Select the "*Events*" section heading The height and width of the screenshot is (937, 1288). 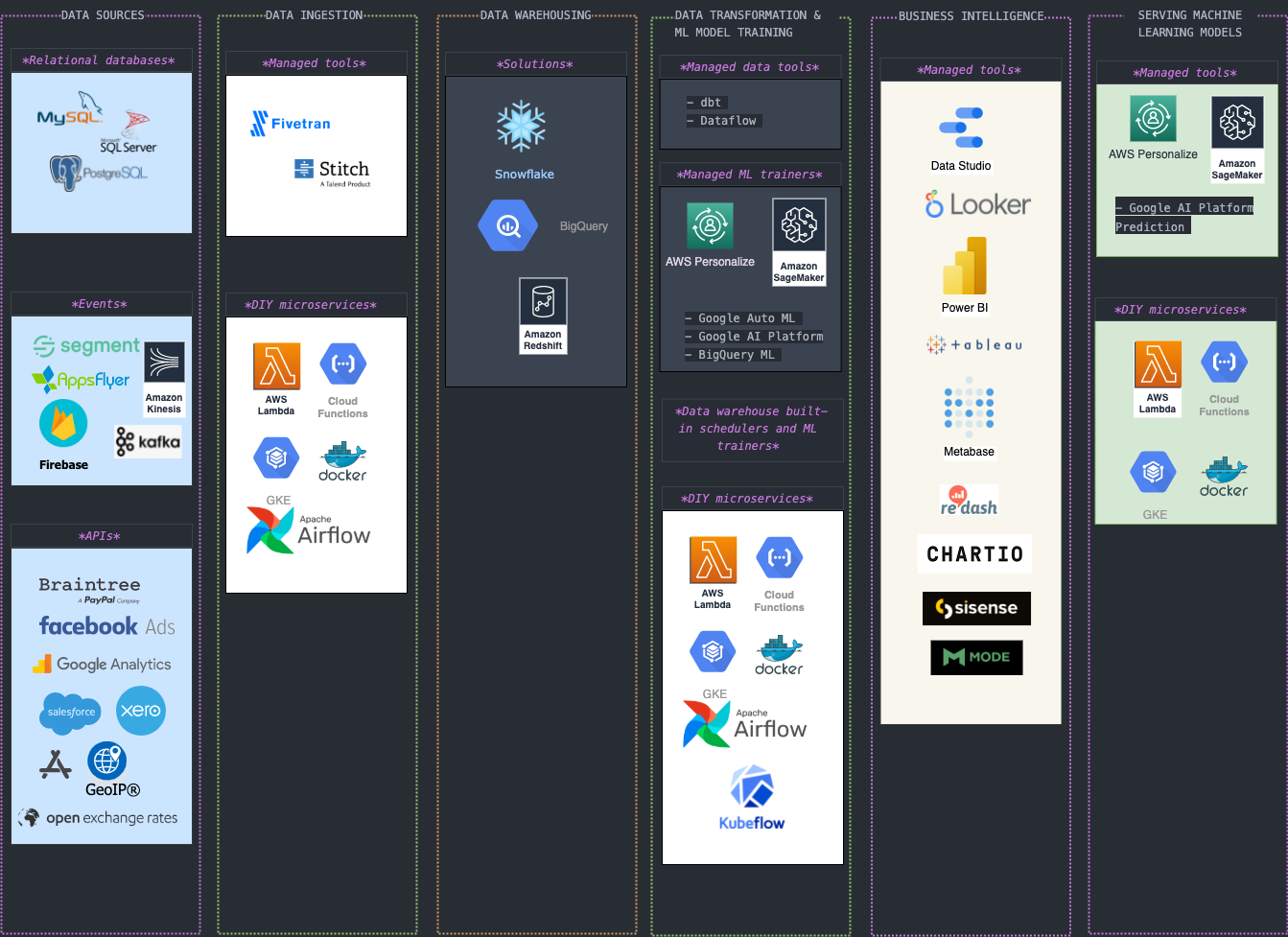tap(99, 304)
